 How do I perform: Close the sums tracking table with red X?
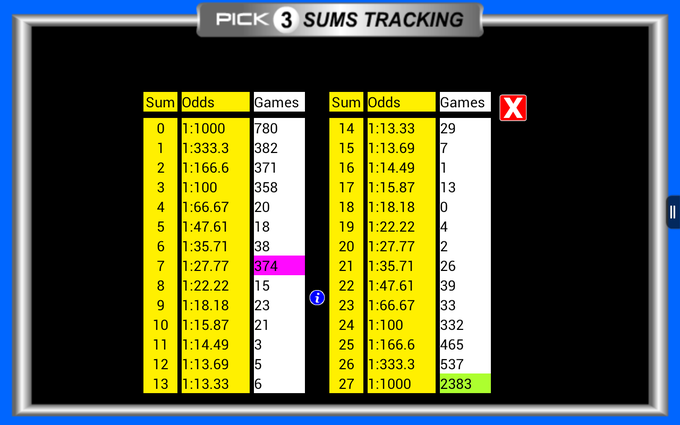click(513, 108)
